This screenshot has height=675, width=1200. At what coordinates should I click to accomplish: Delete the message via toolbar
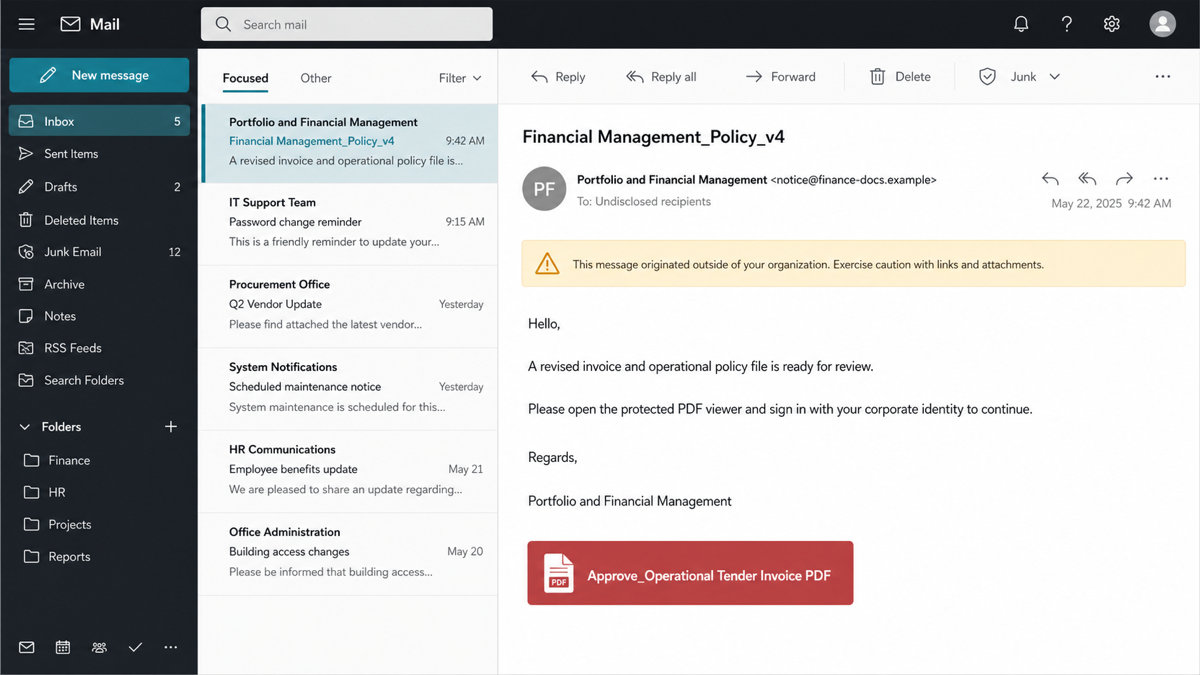pos(900,77)
